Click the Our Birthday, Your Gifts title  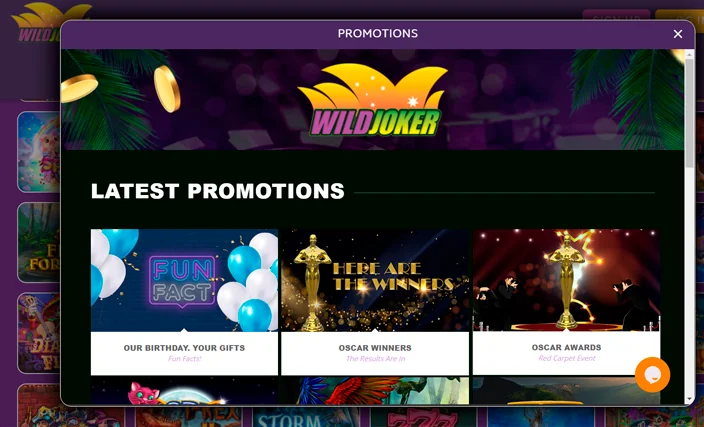pos(184,348)
